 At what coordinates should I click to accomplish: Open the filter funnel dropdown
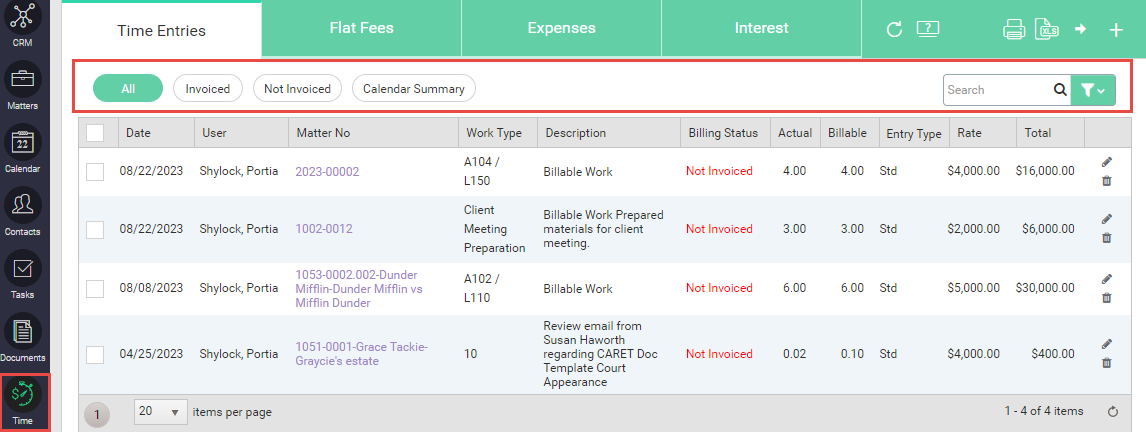coord(1093,90)
